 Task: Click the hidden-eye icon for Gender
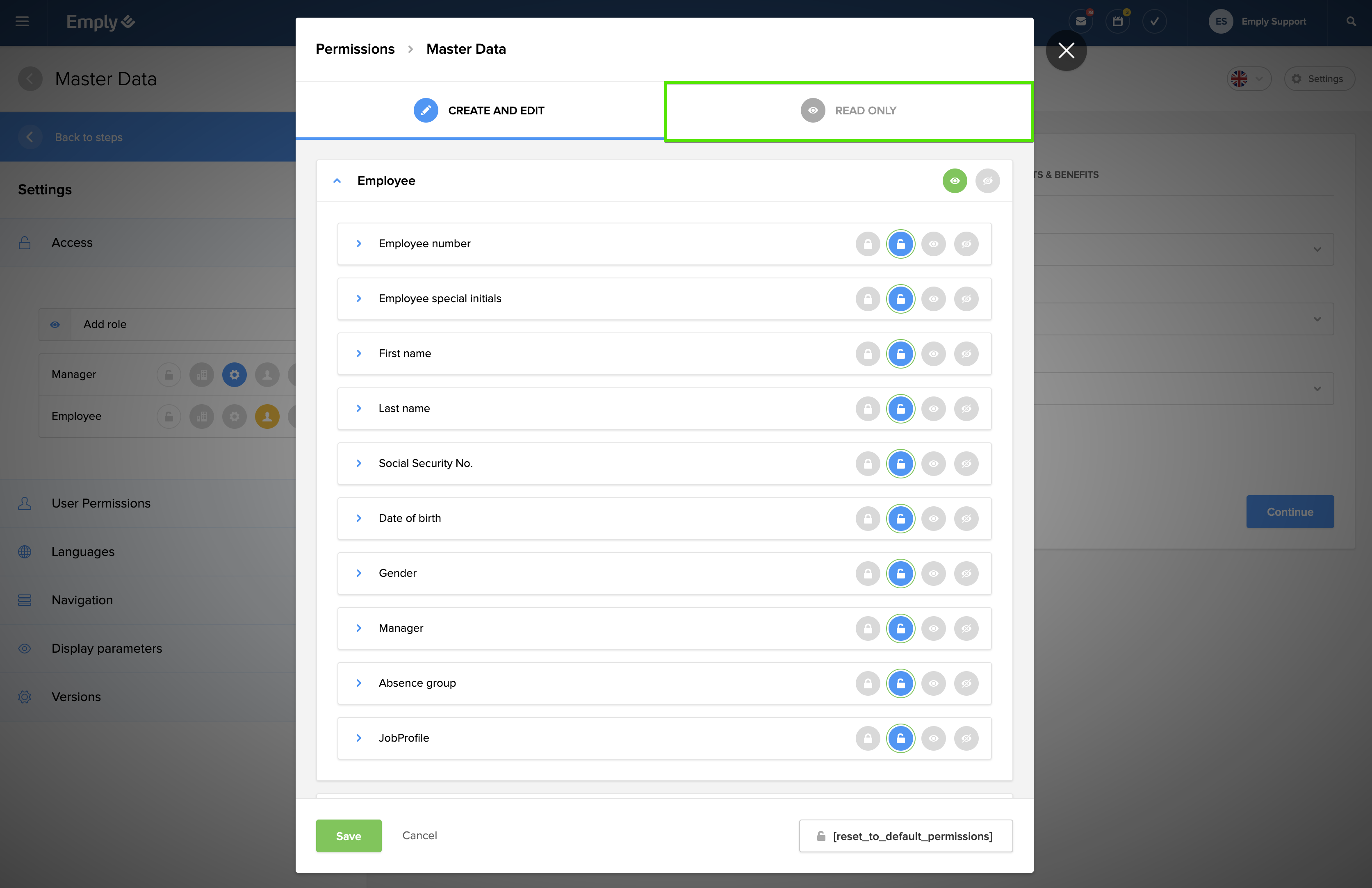[x=966, y=574]
